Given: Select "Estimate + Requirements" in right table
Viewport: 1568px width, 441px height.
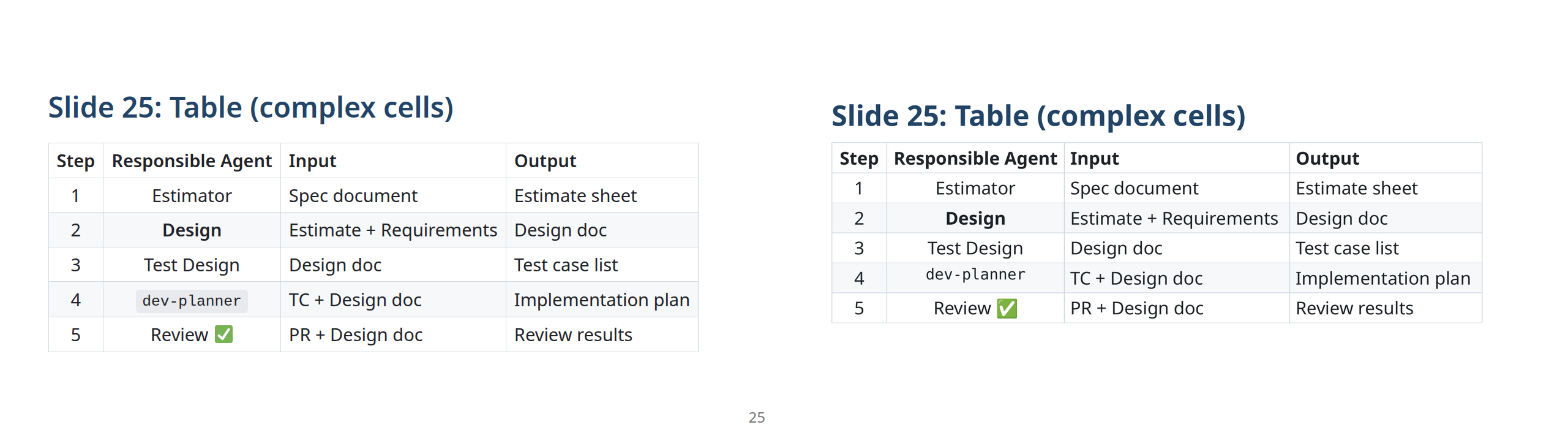Looking at the screenshot, I should coord(1174,219).
